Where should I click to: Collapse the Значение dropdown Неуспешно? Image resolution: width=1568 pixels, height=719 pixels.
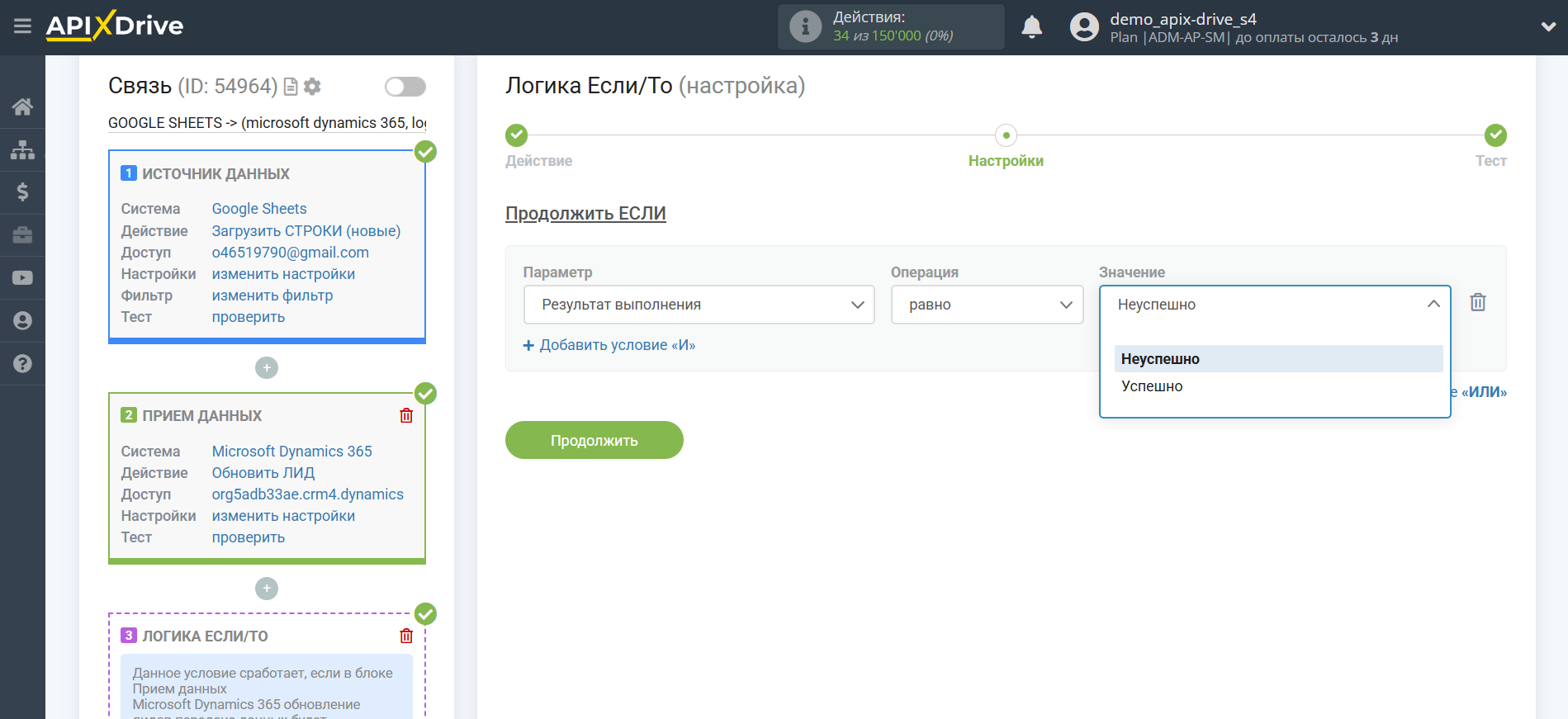(1275, 305)
